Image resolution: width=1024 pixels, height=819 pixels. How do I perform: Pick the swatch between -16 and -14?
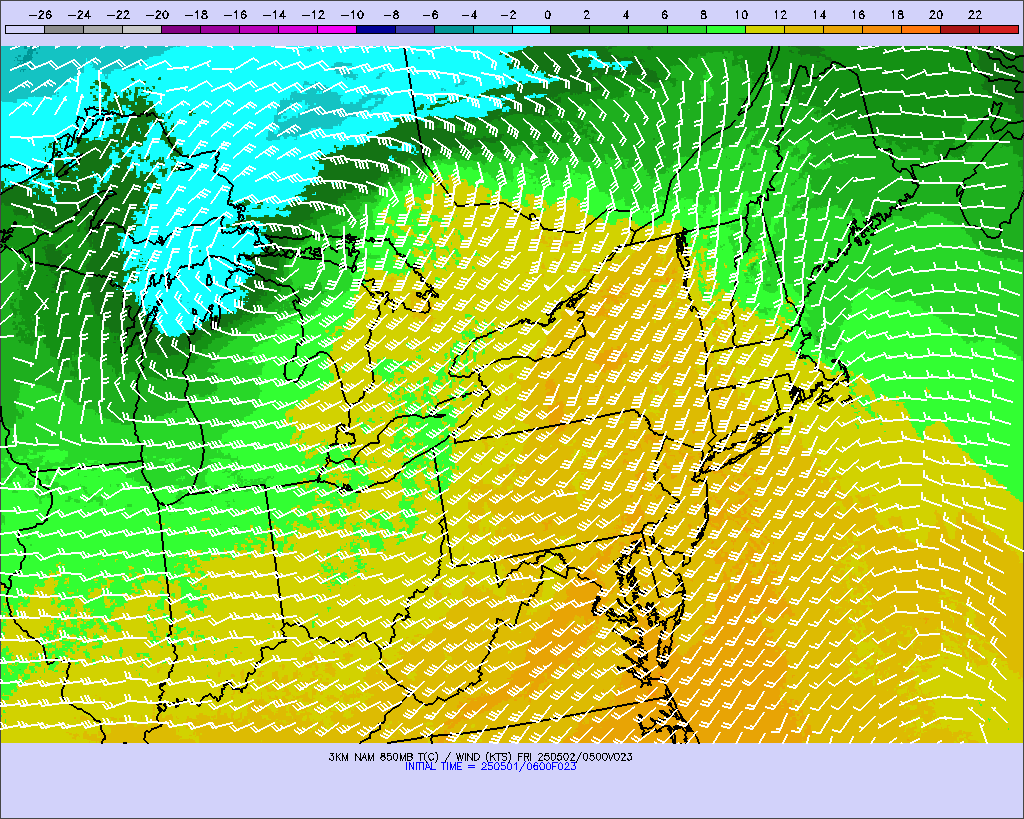click(x=259, y=29)
